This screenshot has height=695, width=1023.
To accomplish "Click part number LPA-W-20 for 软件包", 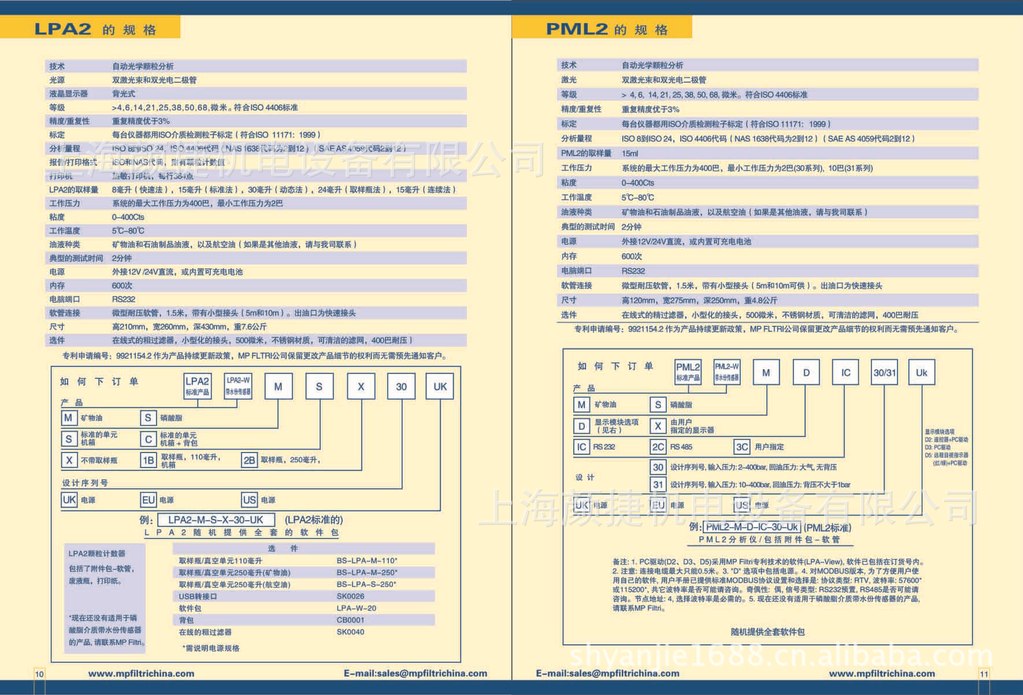I will point(356,608).
